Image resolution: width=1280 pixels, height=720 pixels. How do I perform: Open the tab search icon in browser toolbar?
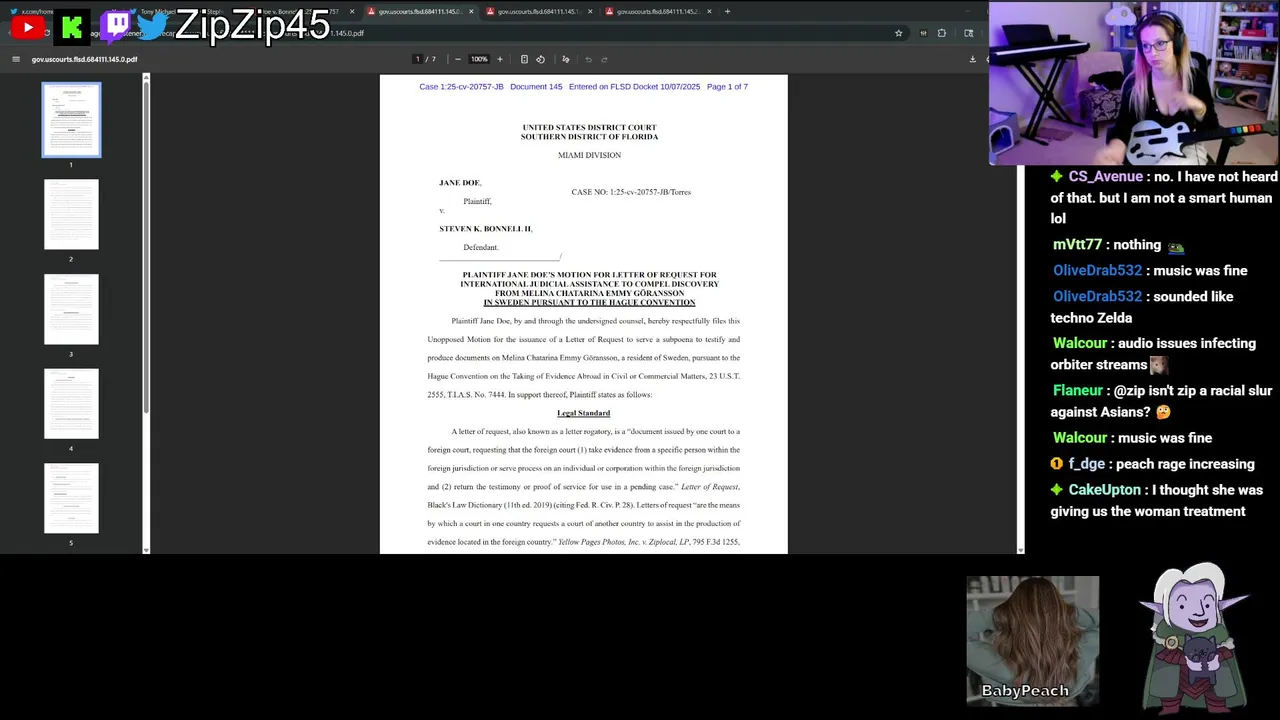pyautogui.click(x=968, y=33)
